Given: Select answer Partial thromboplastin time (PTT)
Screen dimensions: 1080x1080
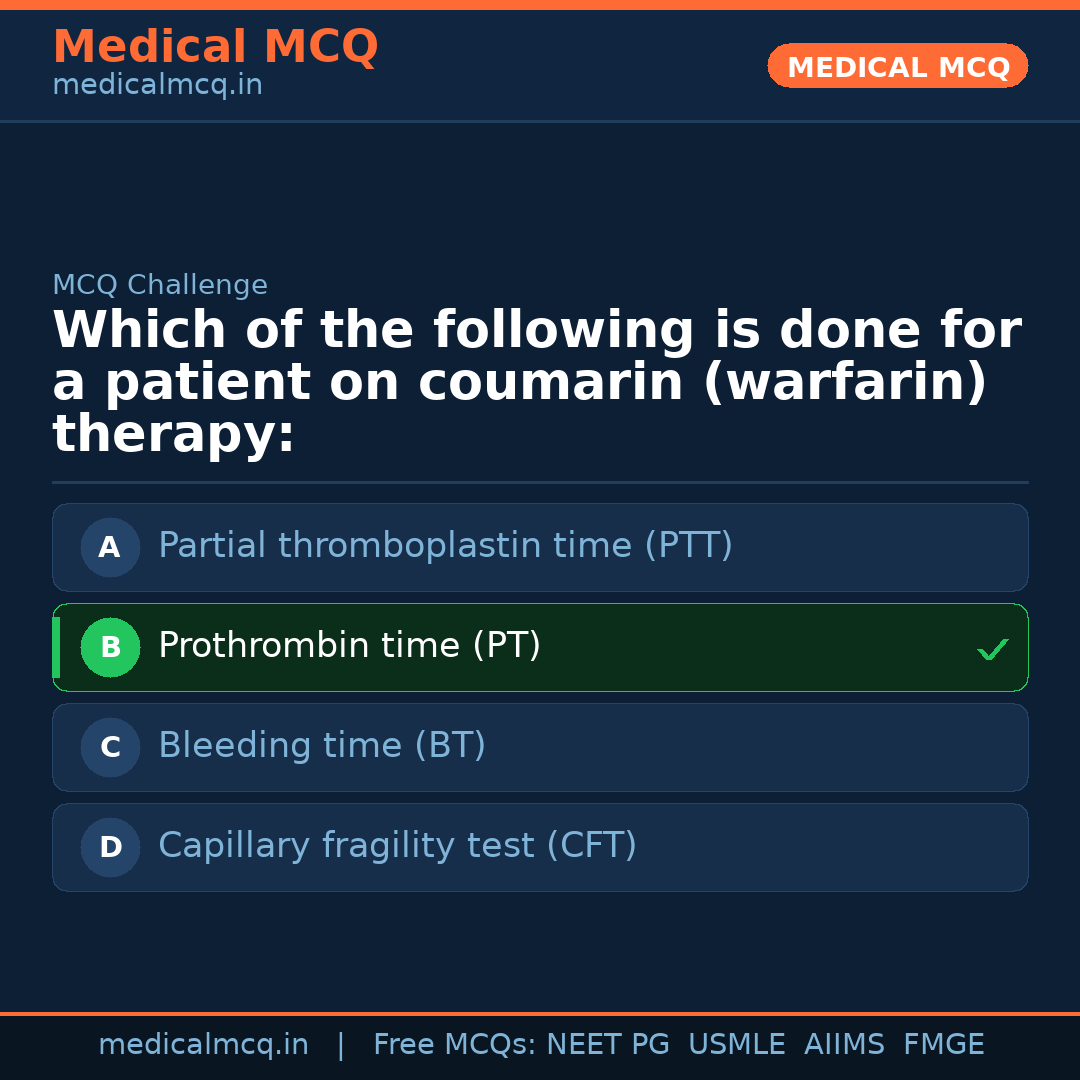Looking at the screenshot, I should [445, 546].
